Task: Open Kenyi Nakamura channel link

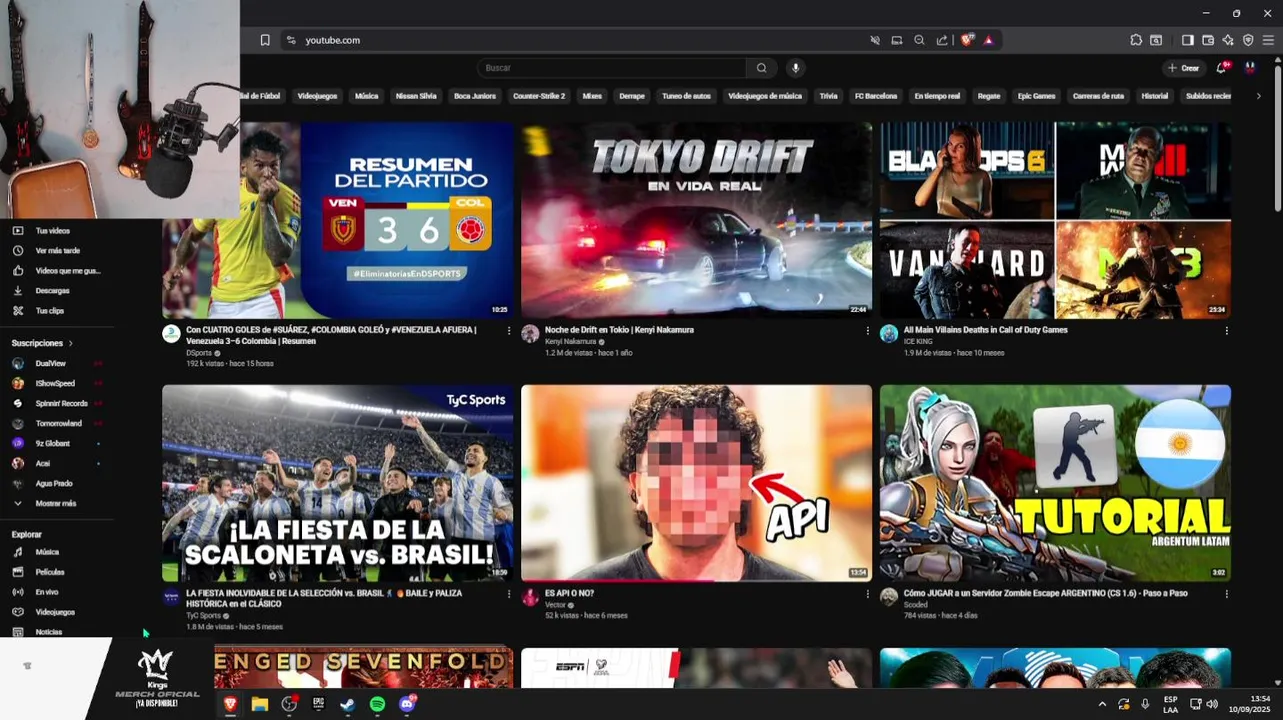Action: [x=570, y=342]
